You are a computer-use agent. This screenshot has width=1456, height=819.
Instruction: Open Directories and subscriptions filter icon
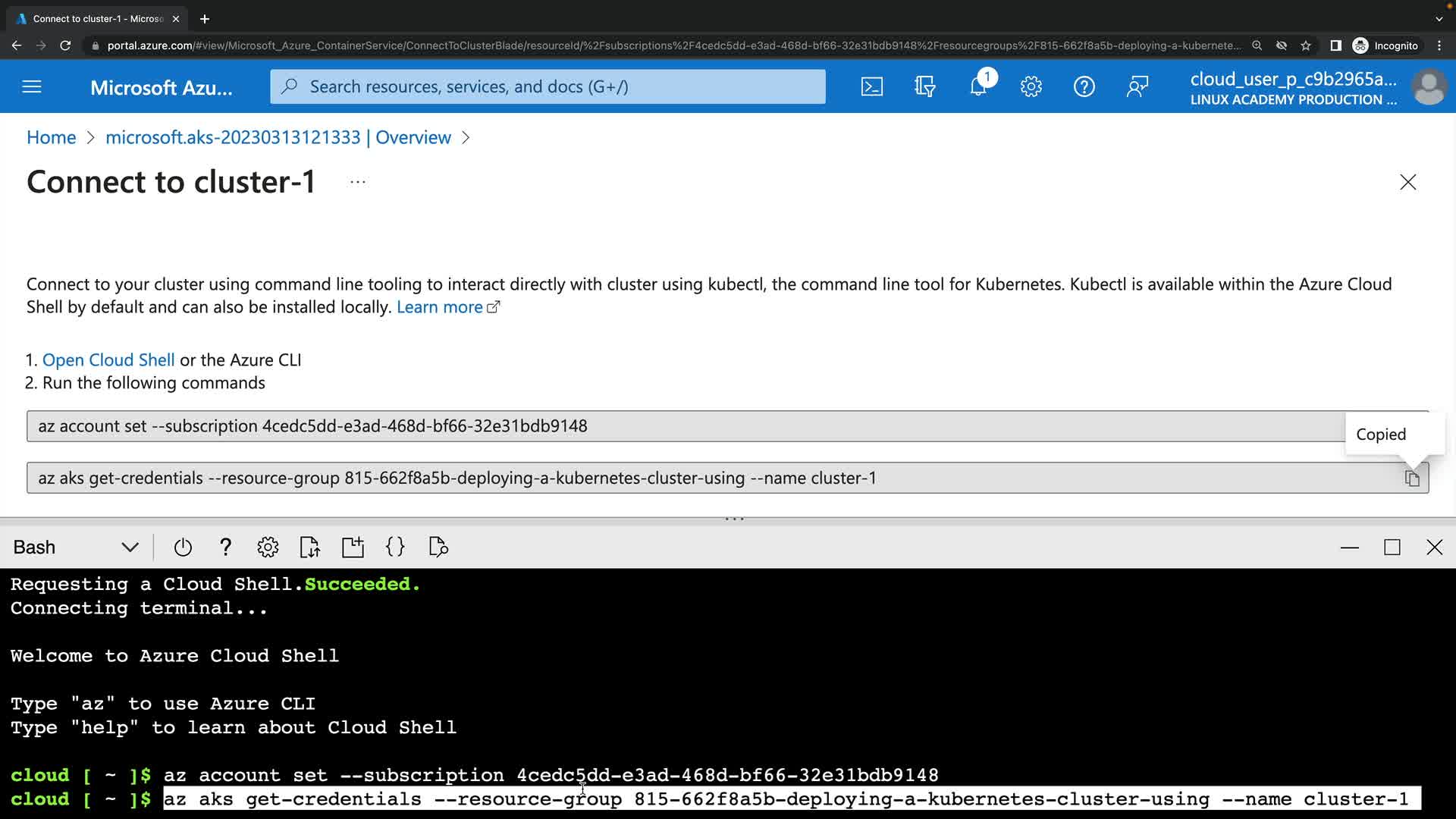[x=924, y=86]
